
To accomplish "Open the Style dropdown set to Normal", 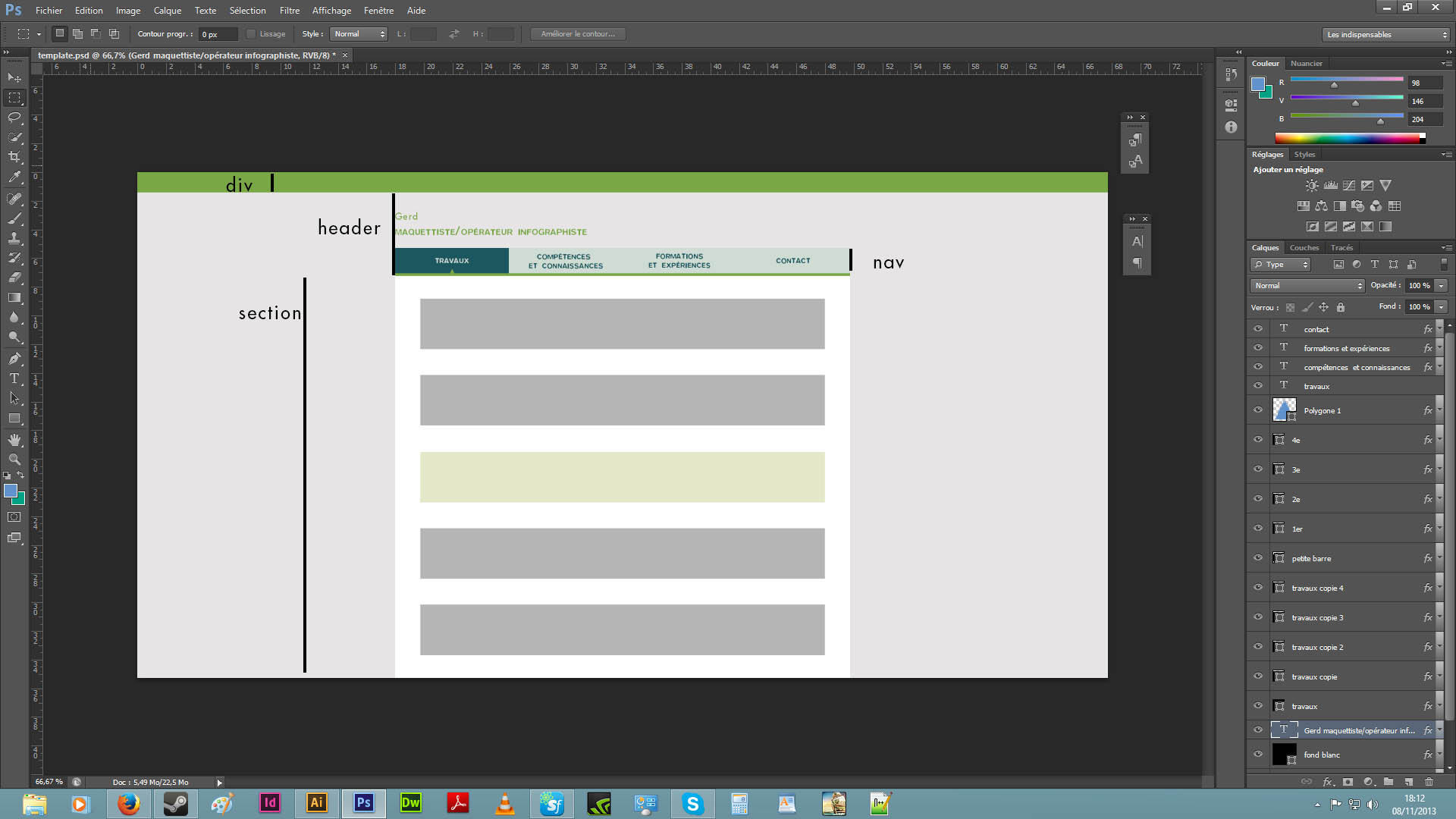I will [359, 34].
